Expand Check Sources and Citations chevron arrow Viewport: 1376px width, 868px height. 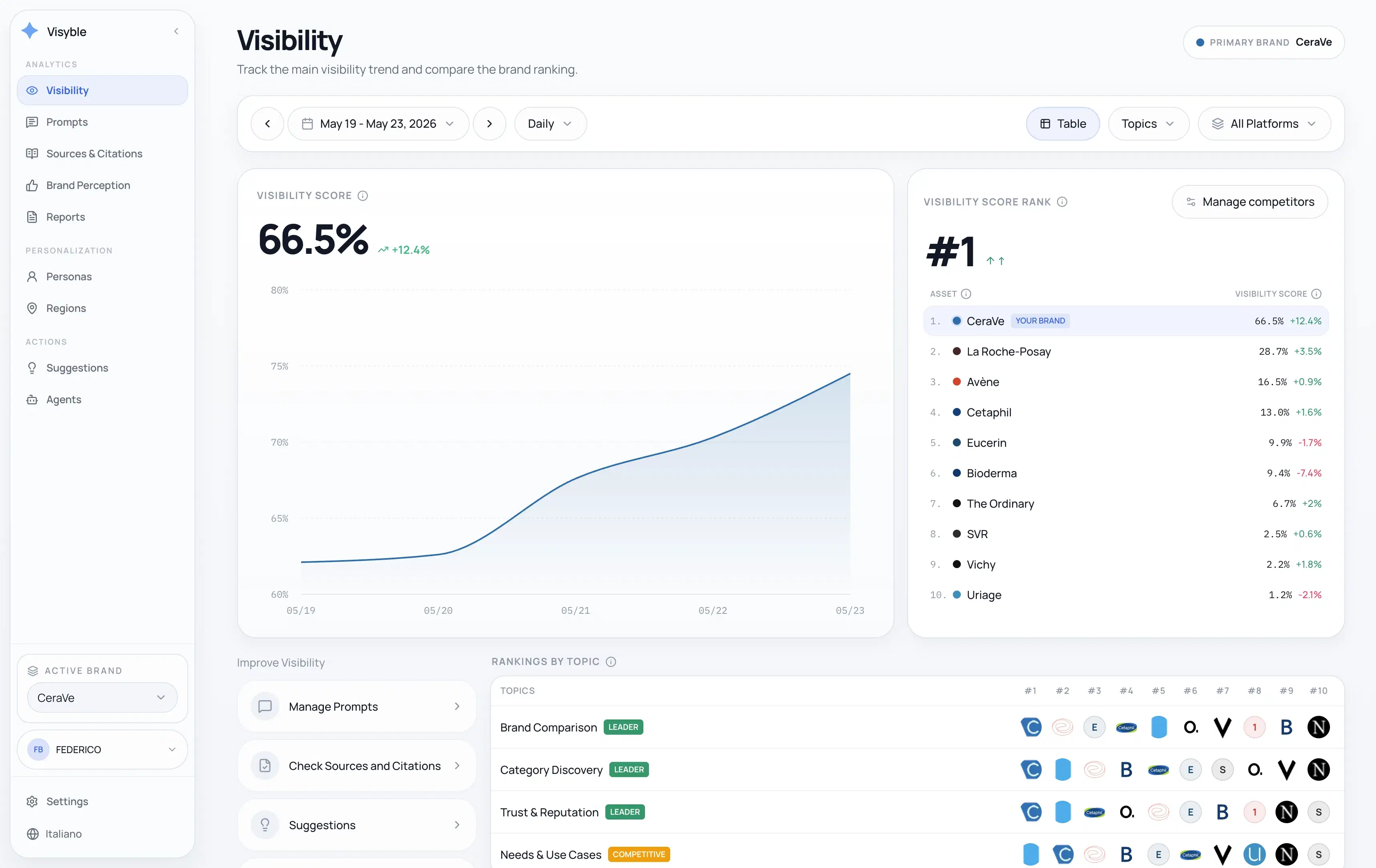(x=457, y=766)
